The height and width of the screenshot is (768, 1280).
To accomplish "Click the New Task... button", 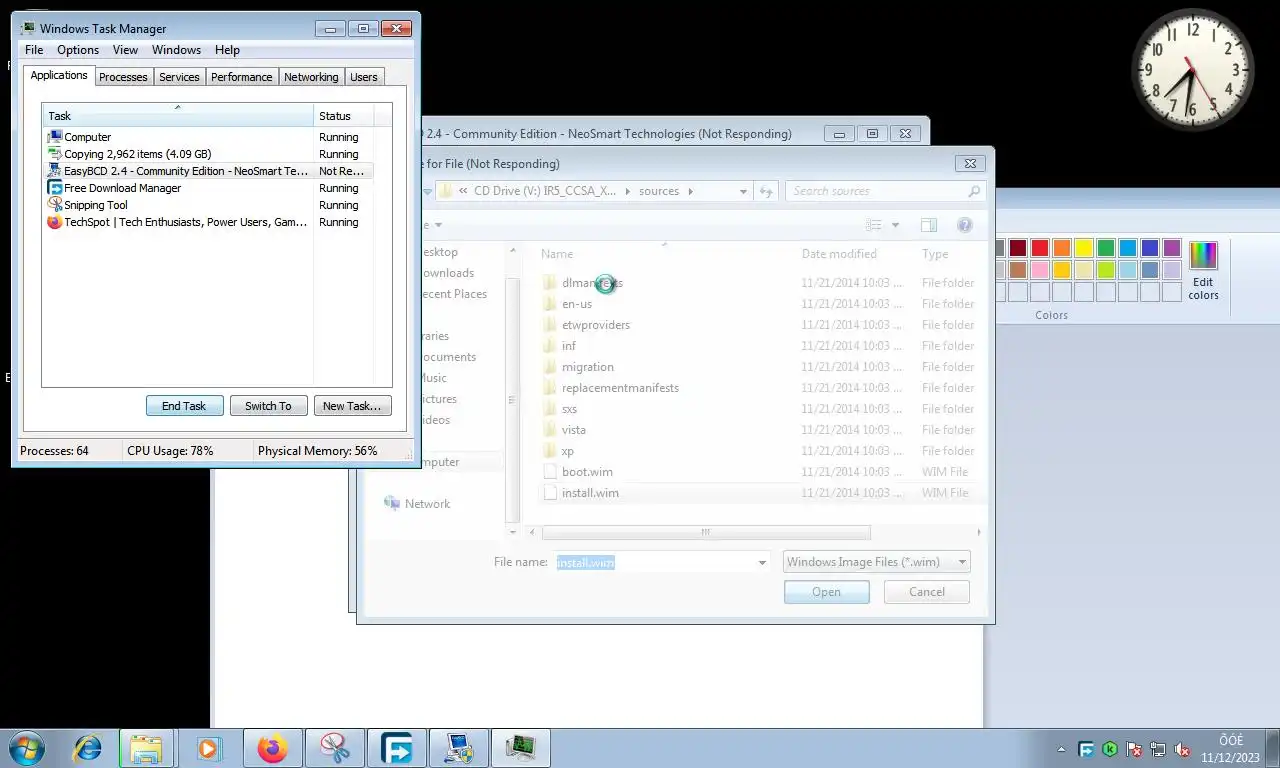I will pos(352,406).
